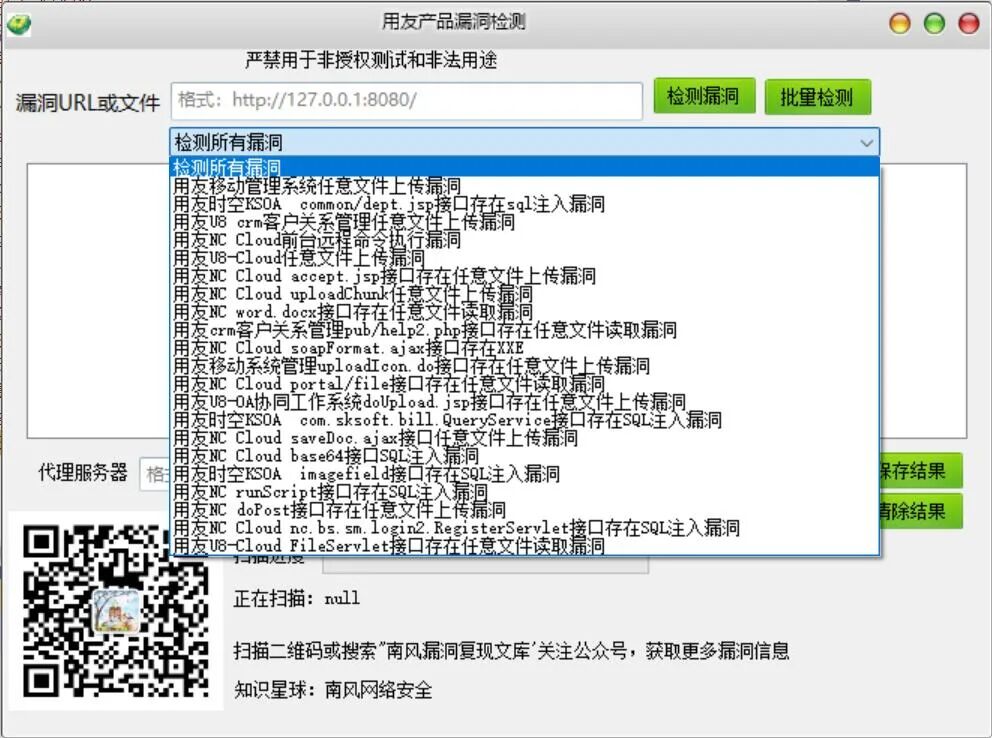
Task: Pick U8-OA doUpload.jsp upload option
Action: (x=524, y=402)
